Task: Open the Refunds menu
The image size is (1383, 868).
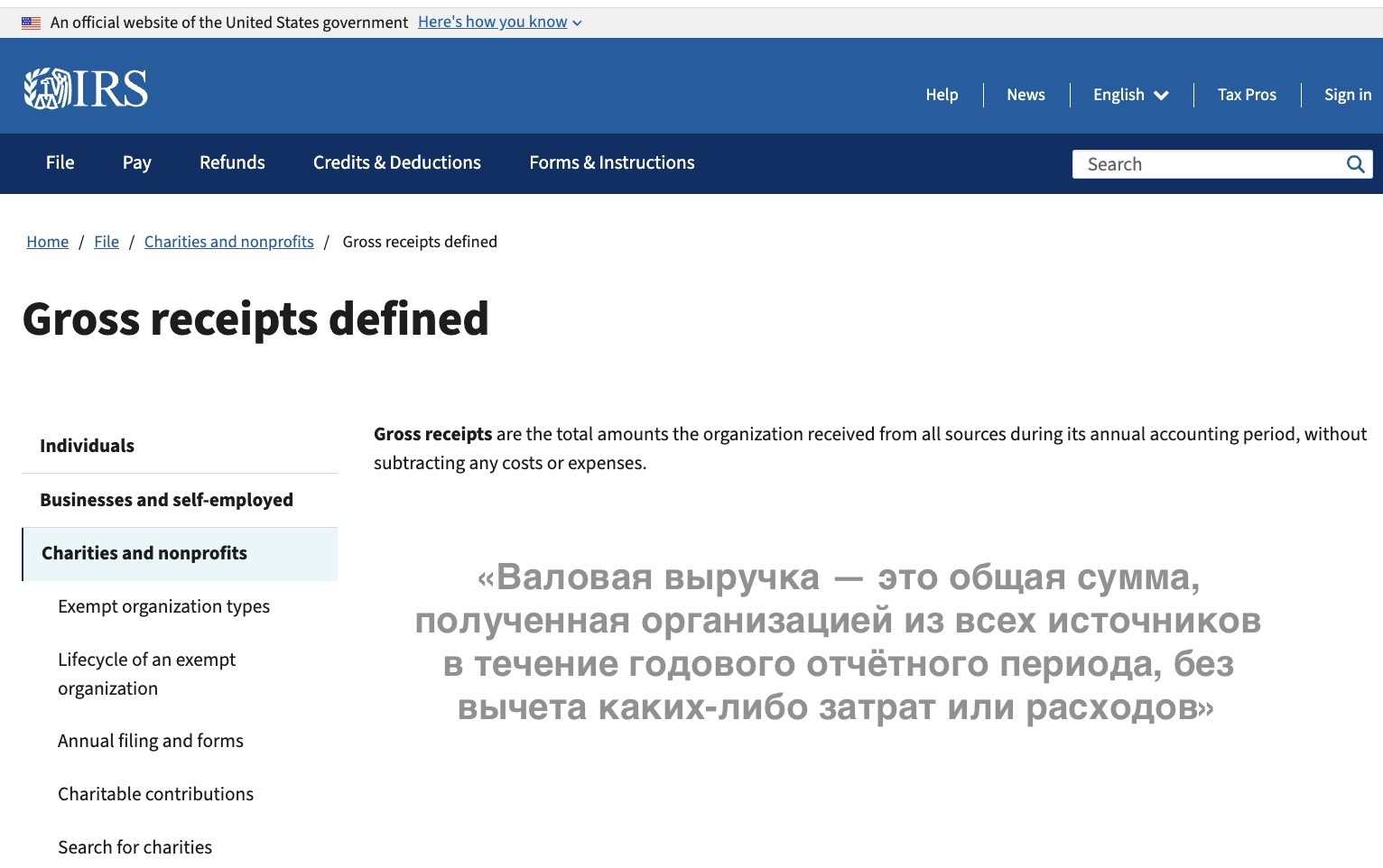Action: tap(232, 162)
